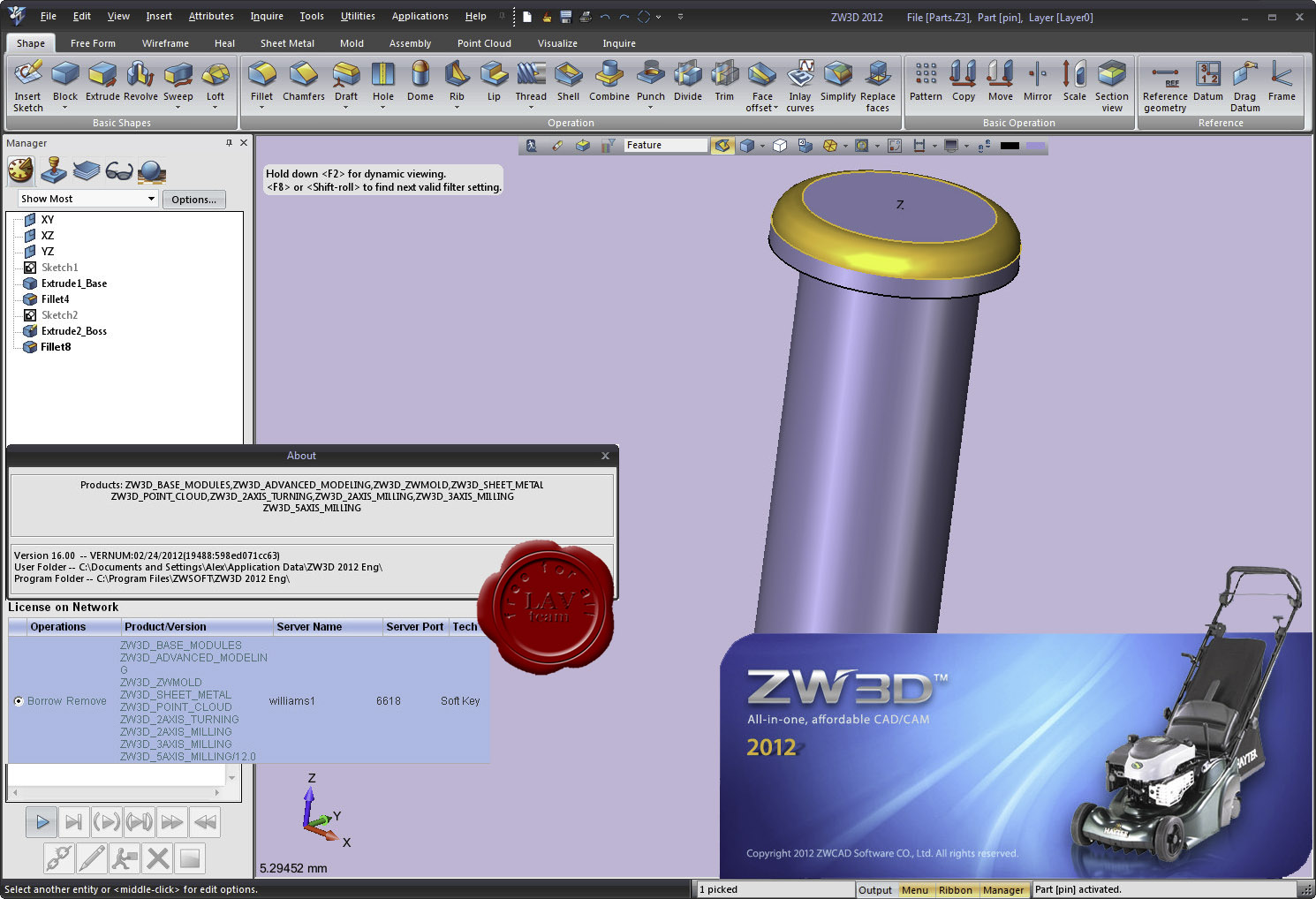Open the Shell tool
The image size is (1316, 899).
569,80
